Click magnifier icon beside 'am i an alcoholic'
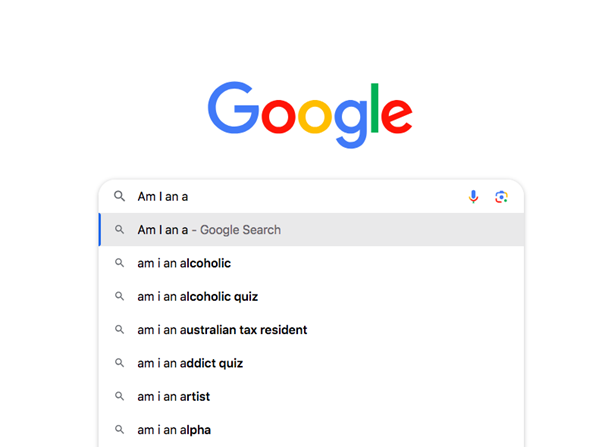This screenshot has width=602, height=447. point(119,263)
